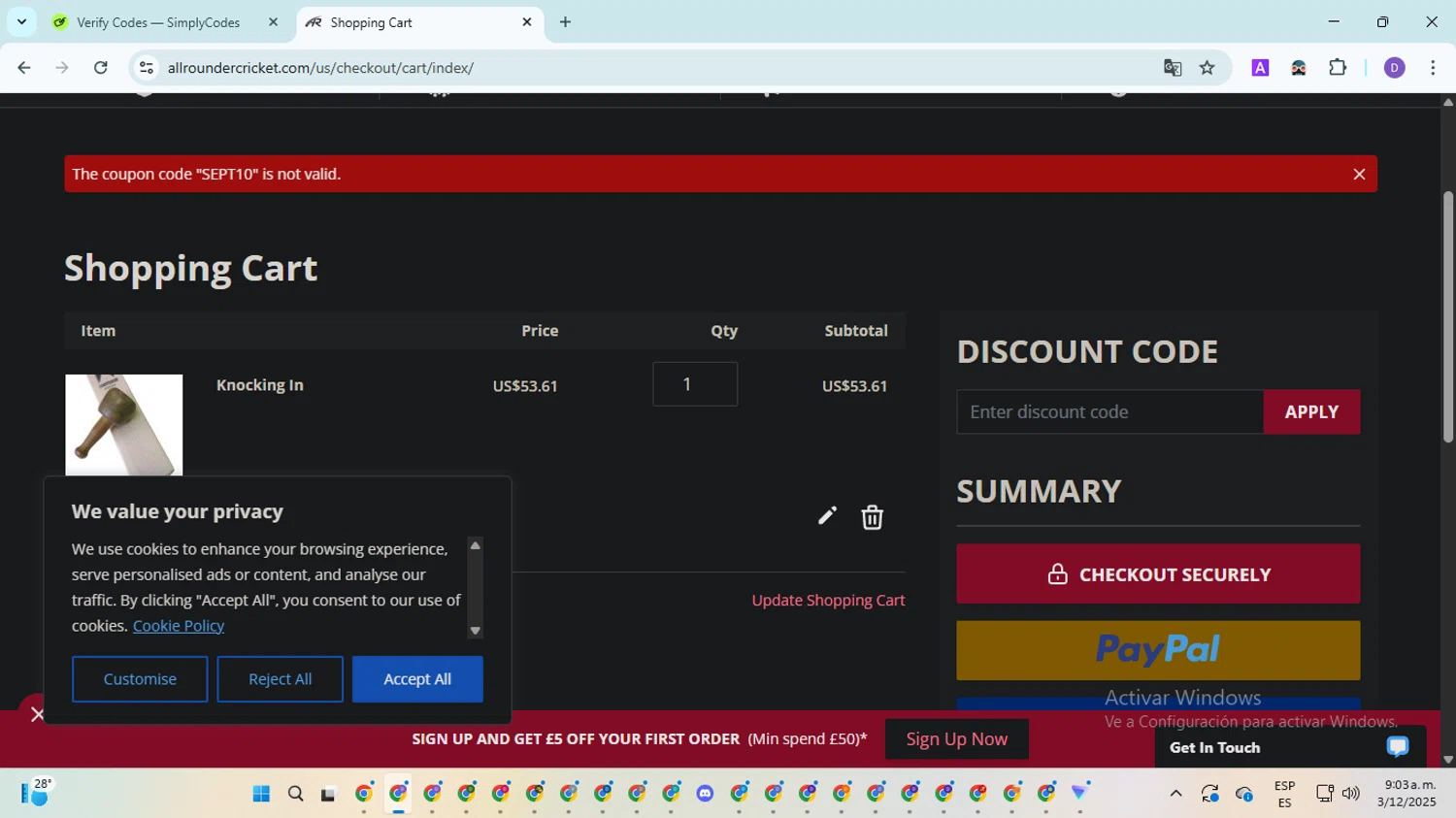1456x818 pixels.
Task: Open the Knocking In product link
Action: click(x=259, y=385)
